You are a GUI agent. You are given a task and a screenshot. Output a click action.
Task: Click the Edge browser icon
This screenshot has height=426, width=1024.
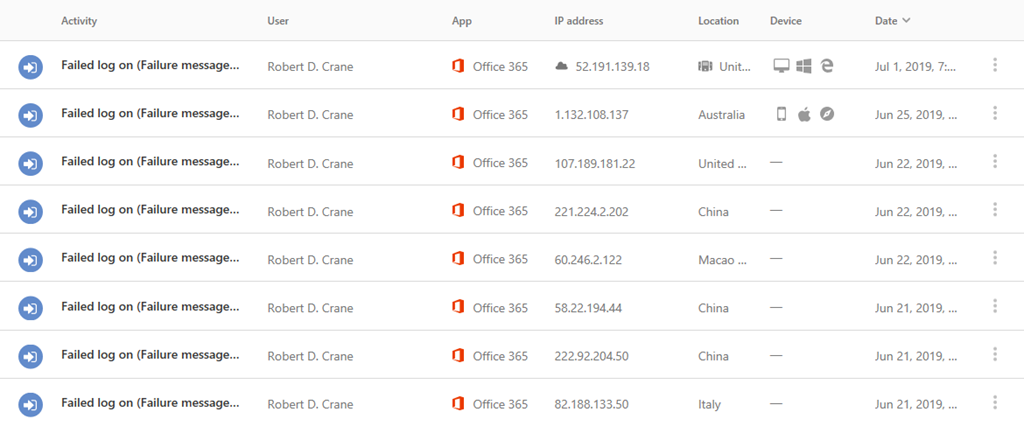[827, 66]
